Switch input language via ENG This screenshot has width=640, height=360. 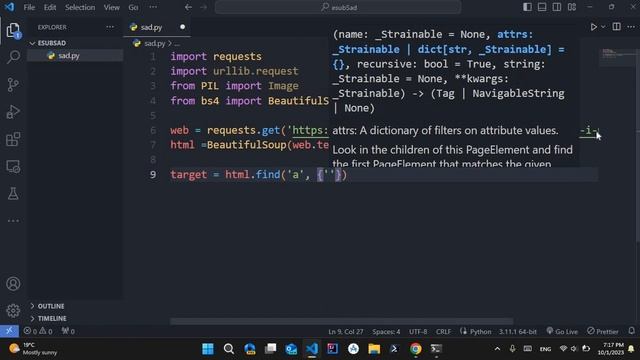point(545,349)
